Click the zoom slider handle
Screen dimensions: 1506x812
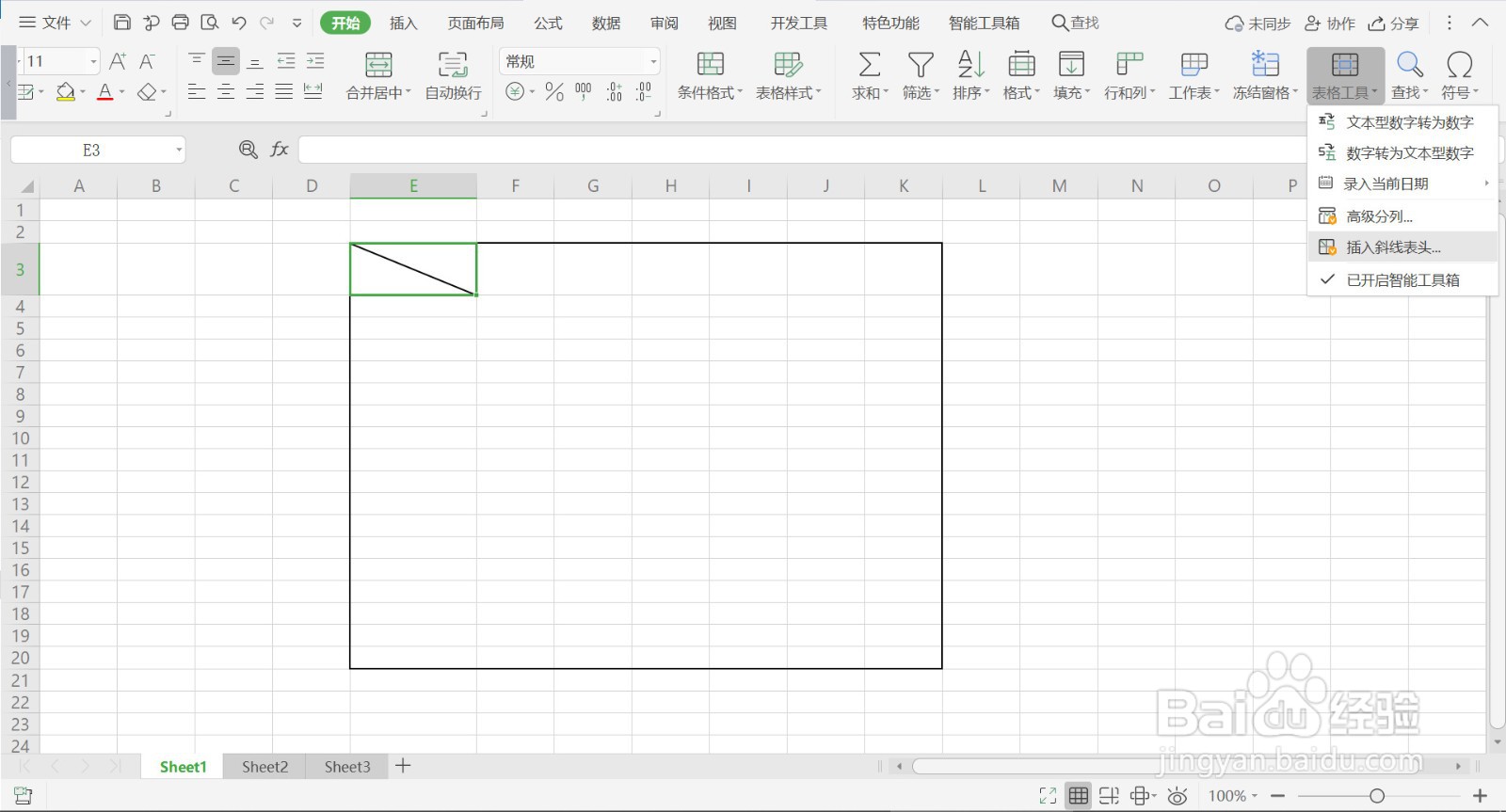click(x=1377, y=796)
